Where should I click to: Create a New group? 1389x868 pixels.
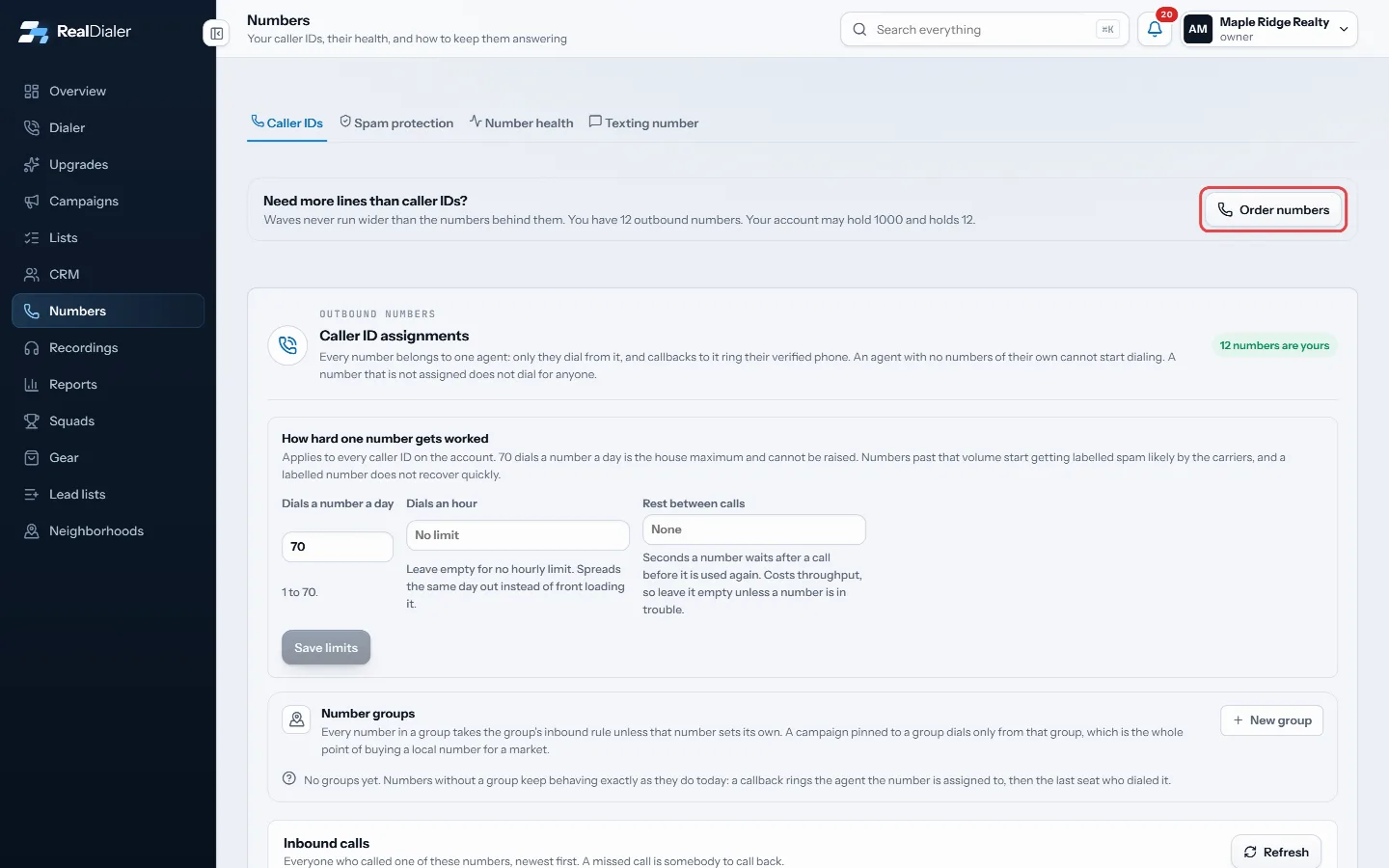[x=1271, y=720]
